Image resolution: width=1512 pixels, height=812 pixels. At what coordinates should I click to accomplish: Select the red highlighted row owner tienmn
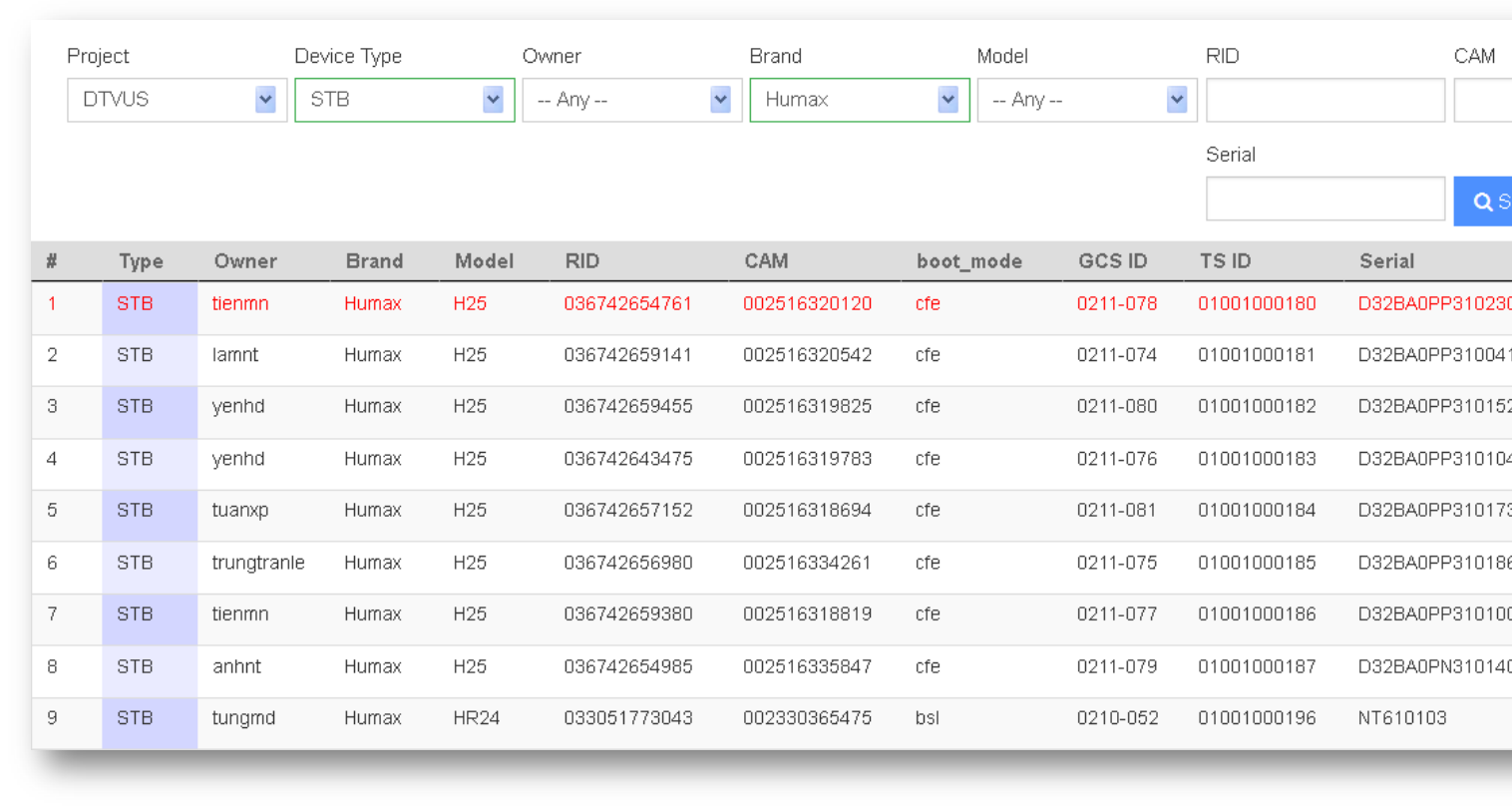point(240,303)
